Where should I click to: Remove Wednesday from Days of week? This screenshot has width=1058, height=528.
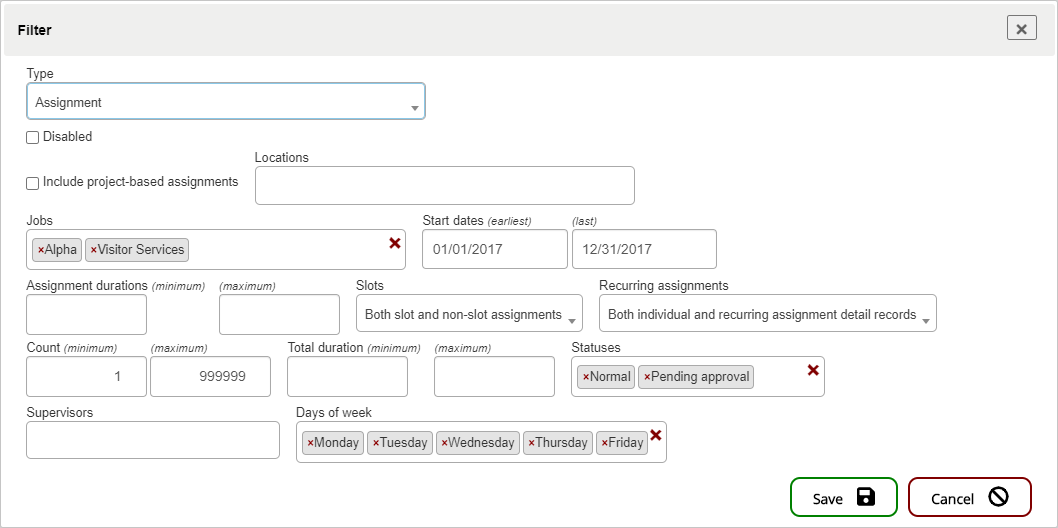pos(444,443)
